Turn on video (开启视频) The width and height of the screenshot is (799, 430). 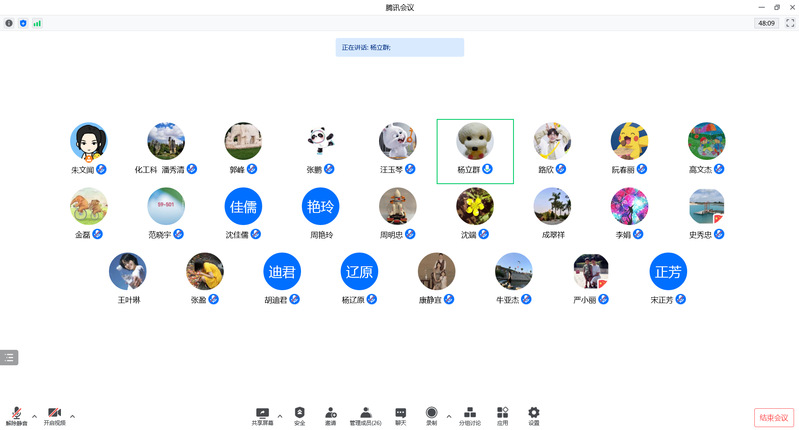(x=55, y=416)
